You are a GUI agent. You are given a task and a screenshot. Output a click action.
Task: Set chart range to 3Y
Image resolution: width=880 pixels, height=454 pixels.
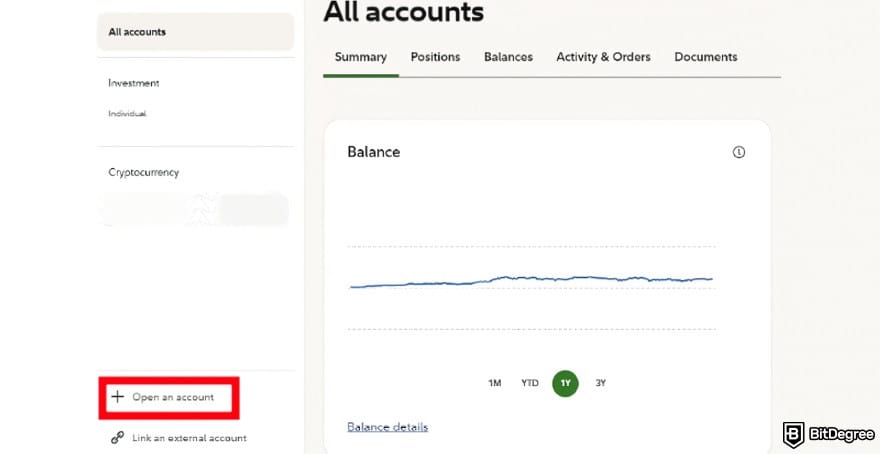(x=601, y=383)
